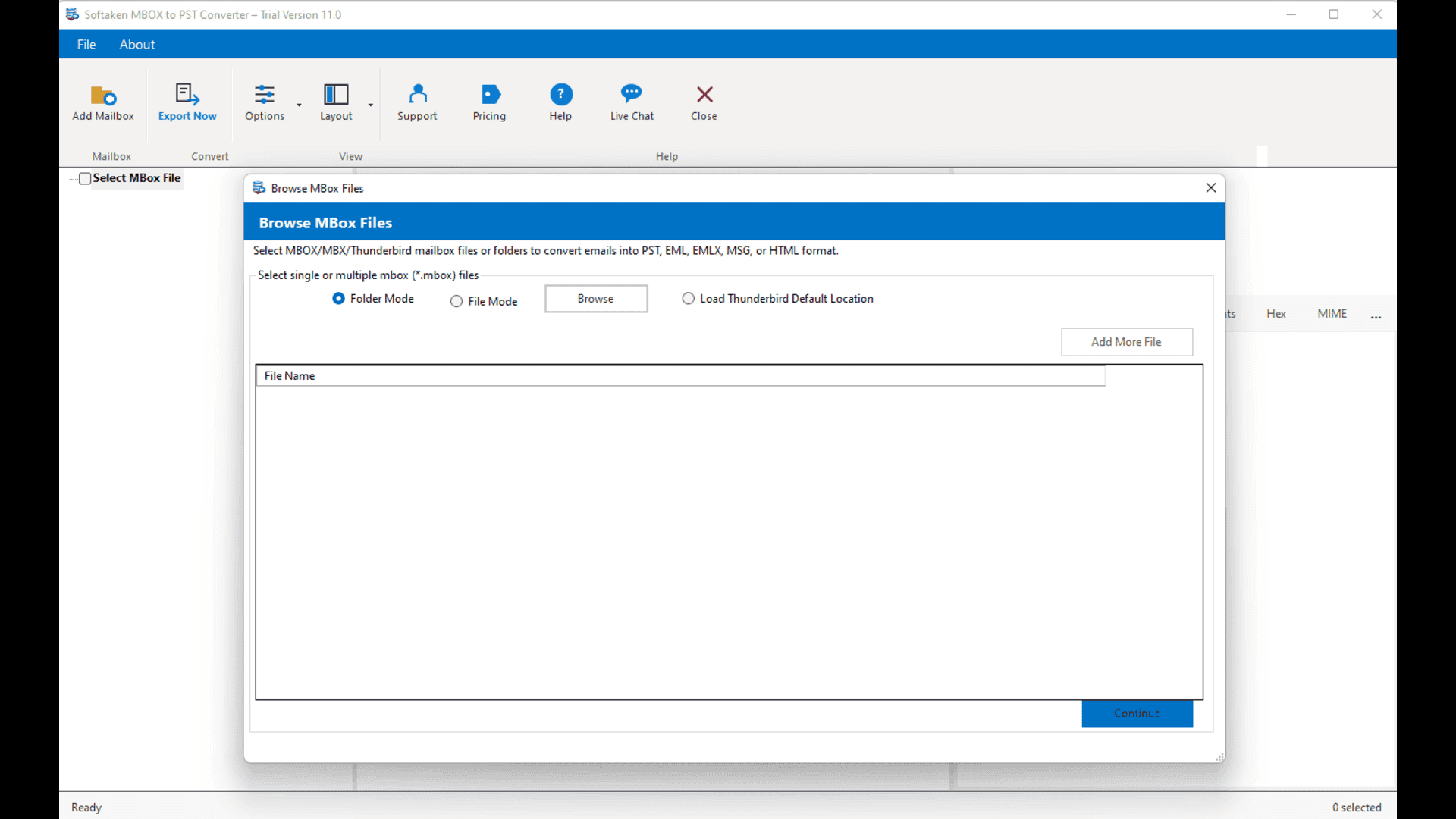Open the About menu

[137, 45]
